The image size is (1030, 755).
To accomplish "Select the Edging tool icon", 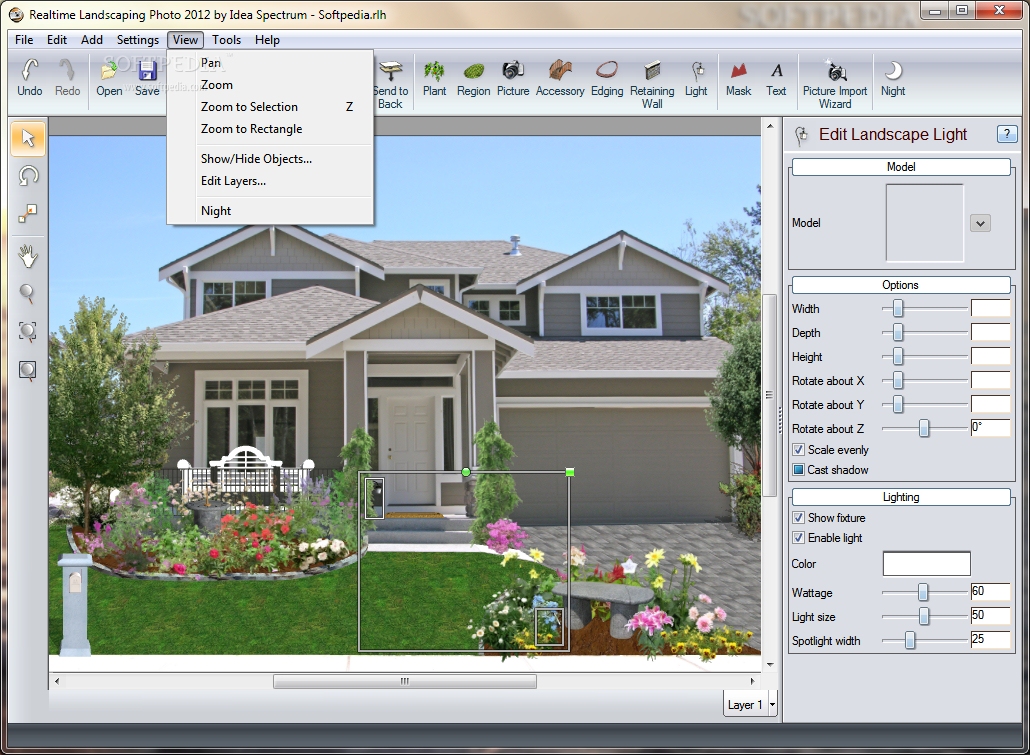I will 607,78.
